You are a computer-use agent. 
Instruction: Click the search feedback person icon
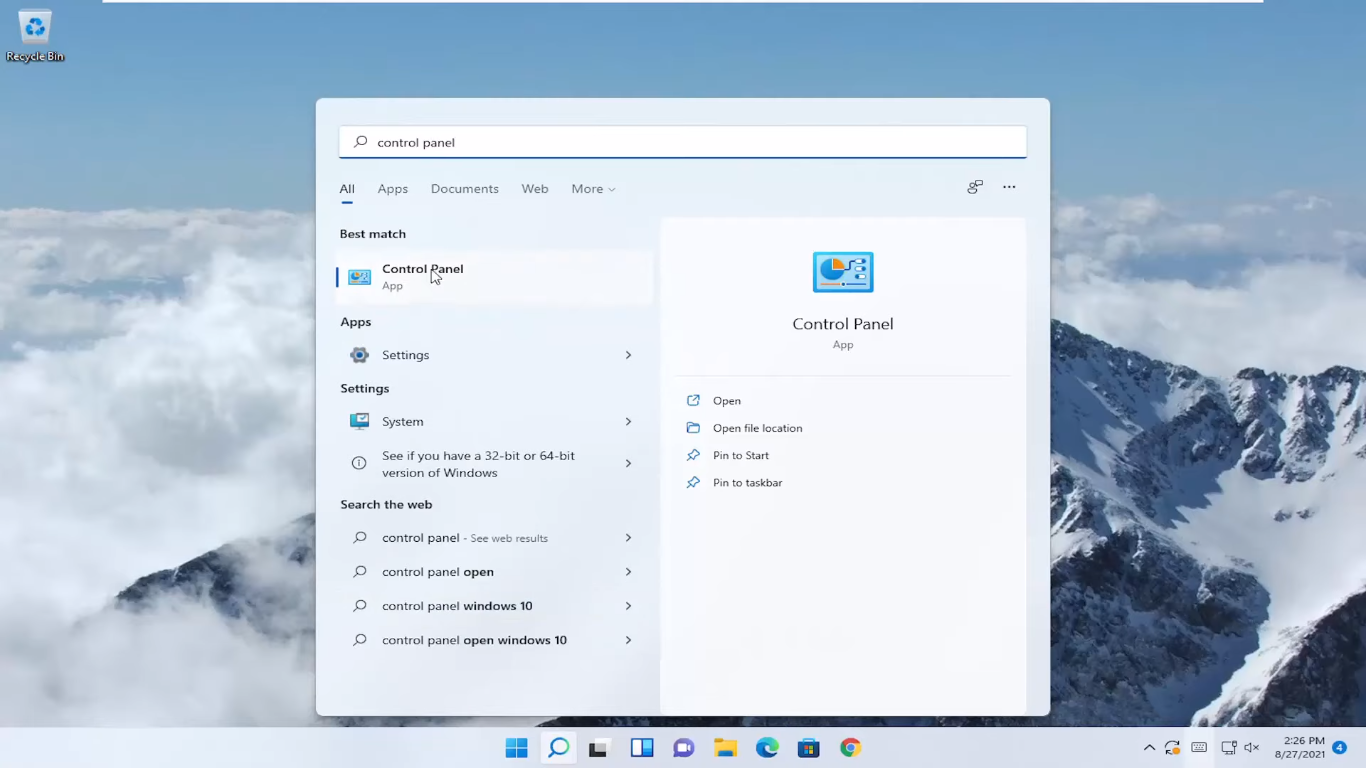click(x=975, y=187)
